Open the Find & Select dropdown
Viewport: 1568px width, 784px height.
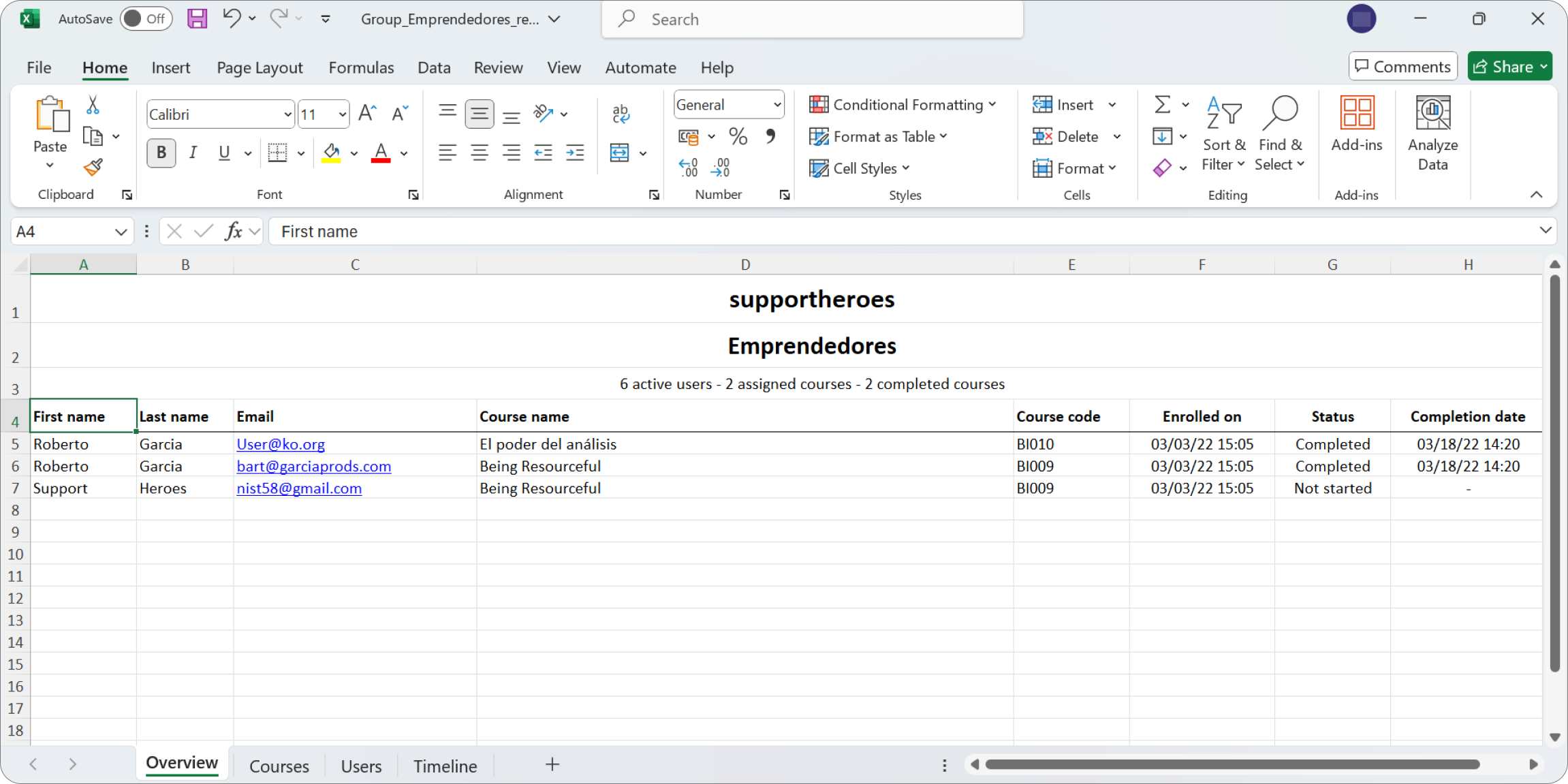click(1280, 134)
